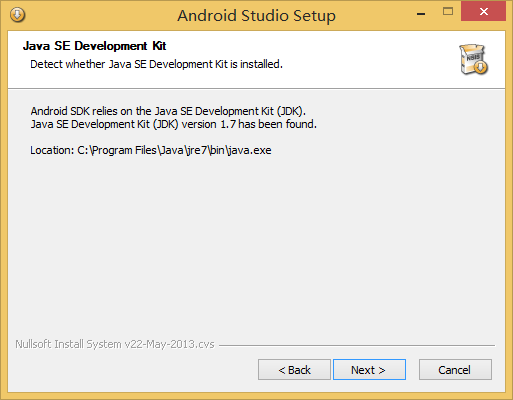This screenshot has height=400, width=513.
Task: Maximize the Android Studio Setup window
Action: click(448, 12)
